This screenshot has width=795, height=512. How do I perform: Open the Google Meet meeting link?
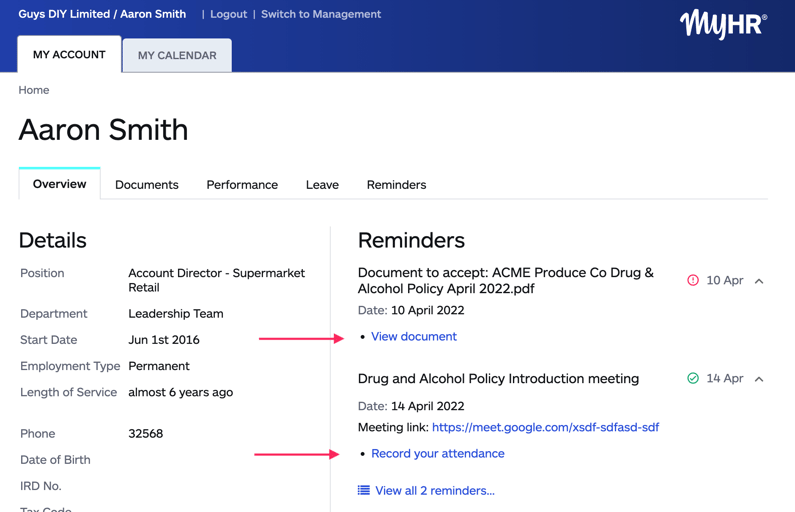point(545,427)
